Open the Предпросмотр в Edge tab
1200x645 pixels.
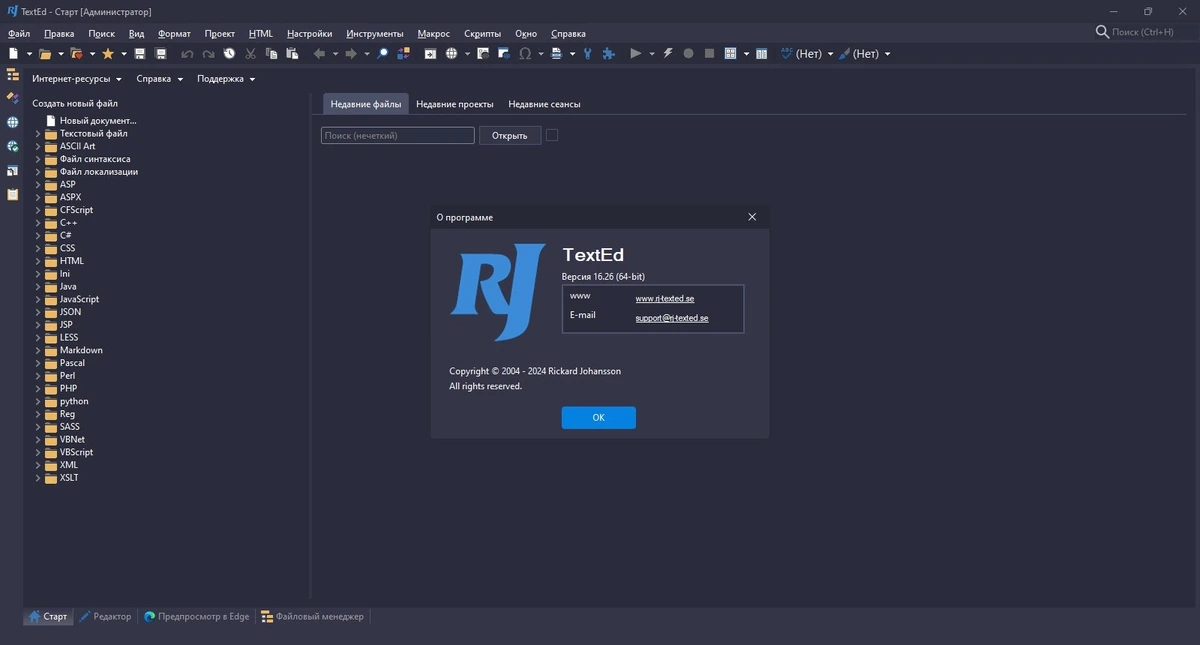pyautogui.click(x=197, y=617)
